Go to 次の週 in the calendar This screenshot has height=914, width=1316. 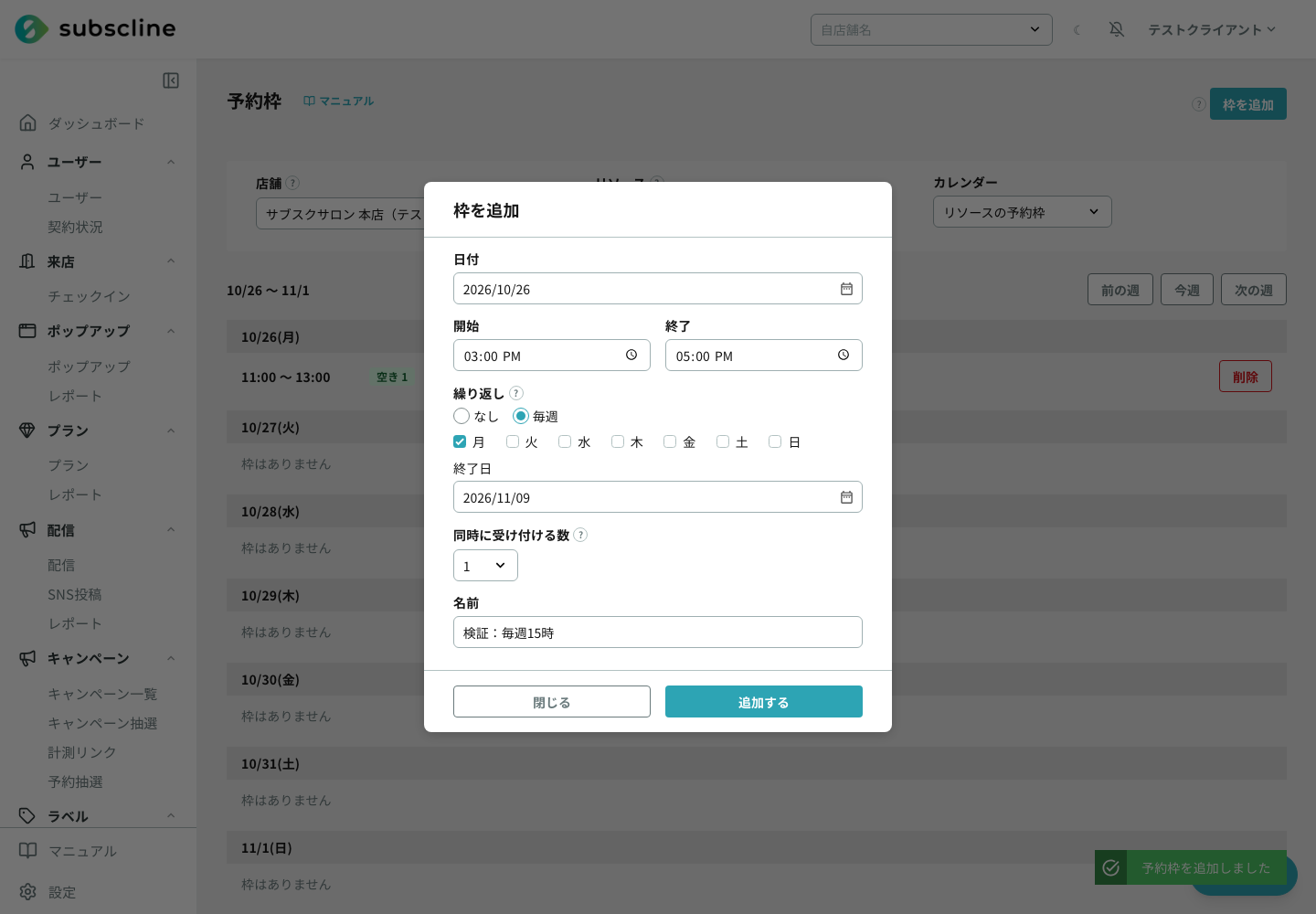tap(1254, 290)
